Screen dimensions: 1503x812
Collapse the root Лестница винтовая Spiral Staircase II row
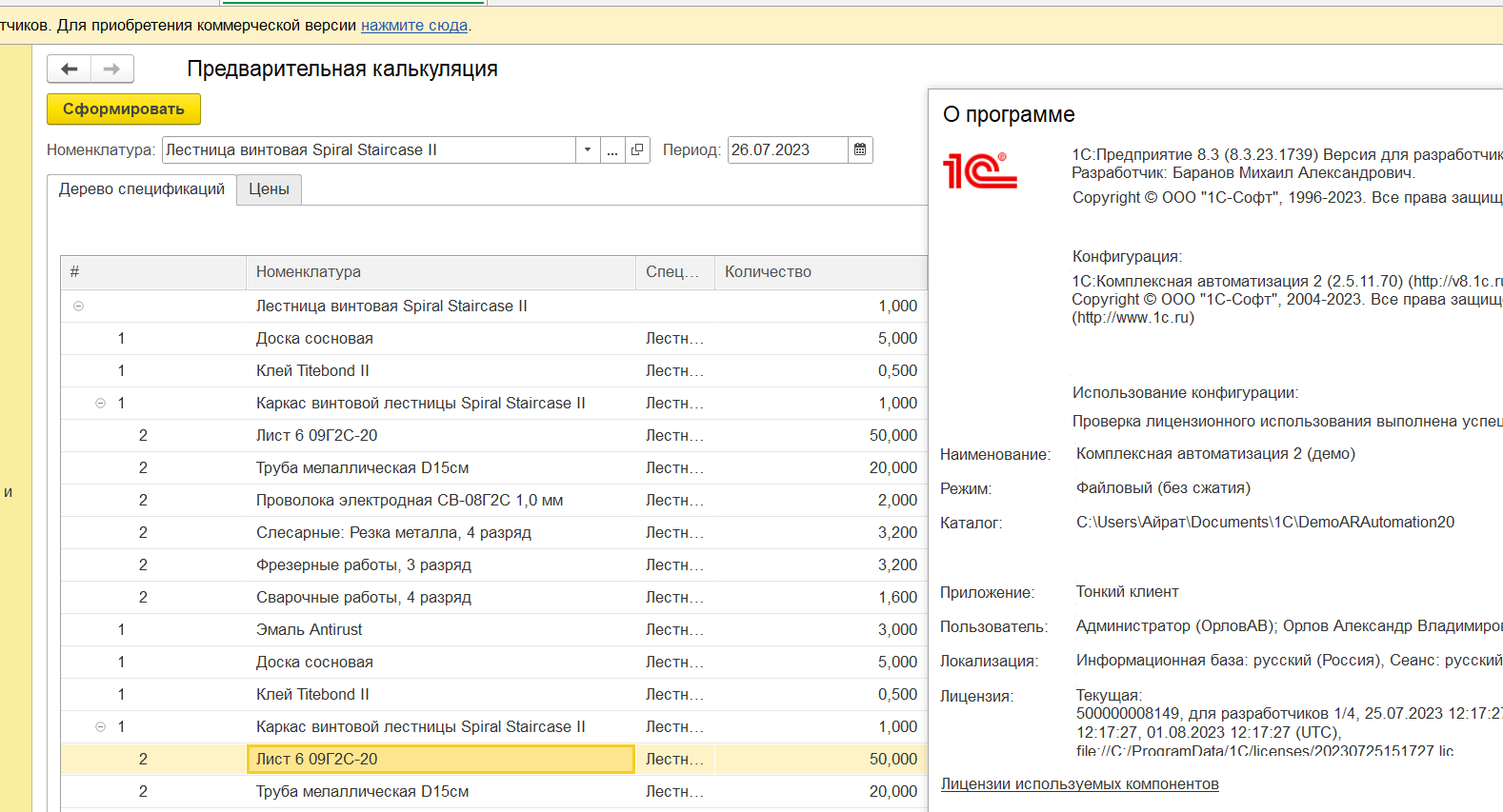[x=79, y=306]
